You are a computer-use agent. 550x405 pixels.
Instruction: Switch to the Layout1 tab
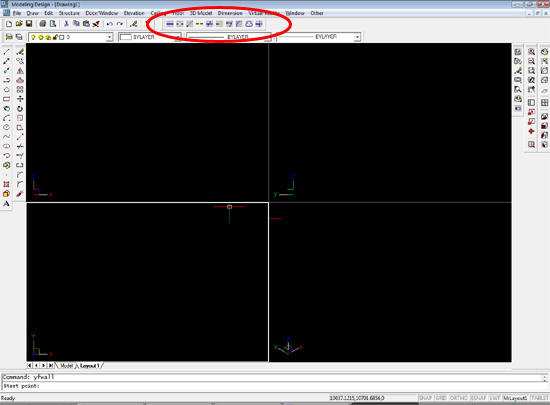tap(89, 365)
